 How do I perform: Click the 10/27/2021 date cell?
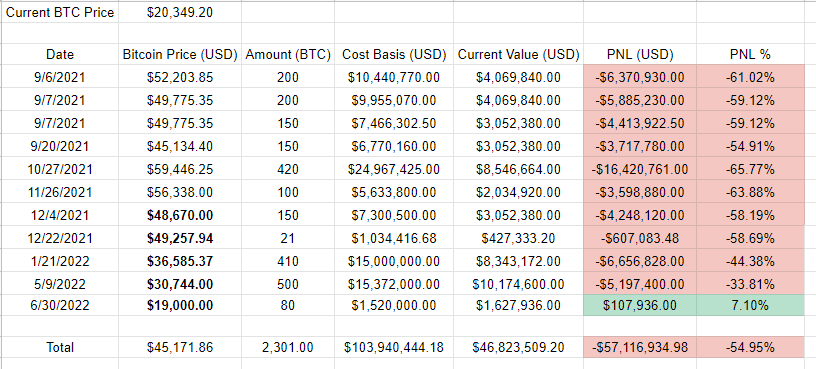pyautogui.click(x=60, y=169)
